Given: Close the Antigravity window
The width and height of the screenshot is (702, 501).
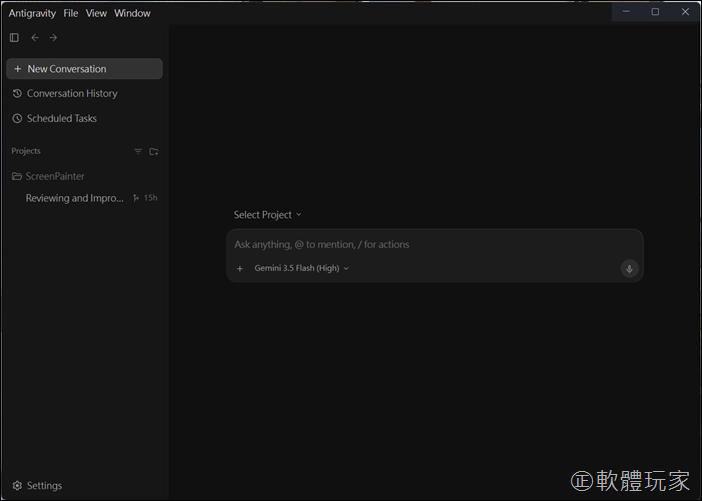Looking at the screenshot, I should pyautogui.click(x=685, y=12).
